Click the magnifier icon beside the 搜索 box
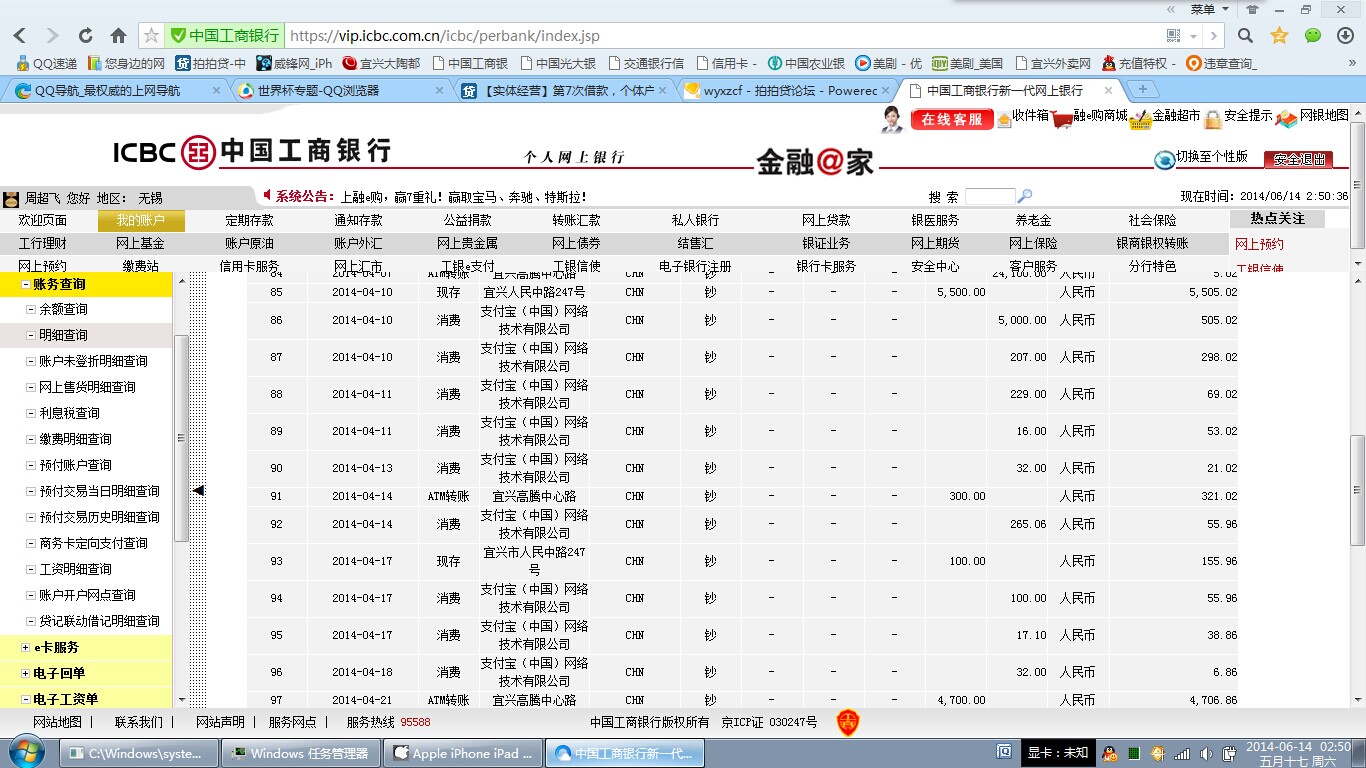 1024,197
